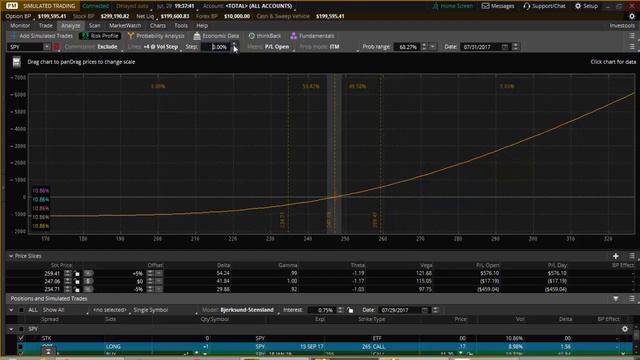This screenshot has height=360, width=640.
Task: Switch to the Tools tab
Action: pyautogui.click(x=181, y=25)
